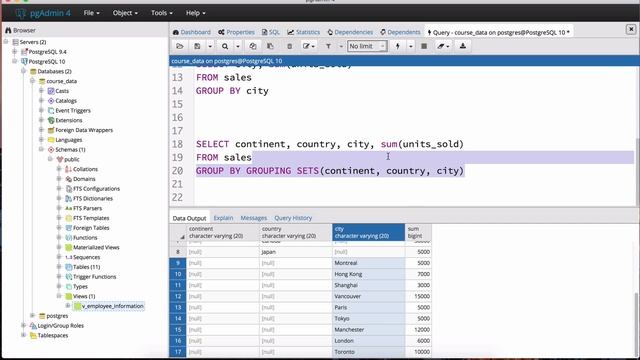Select FTS Configurations in the tree
Screen dimensions: 640x360
(x=96, y=189)
